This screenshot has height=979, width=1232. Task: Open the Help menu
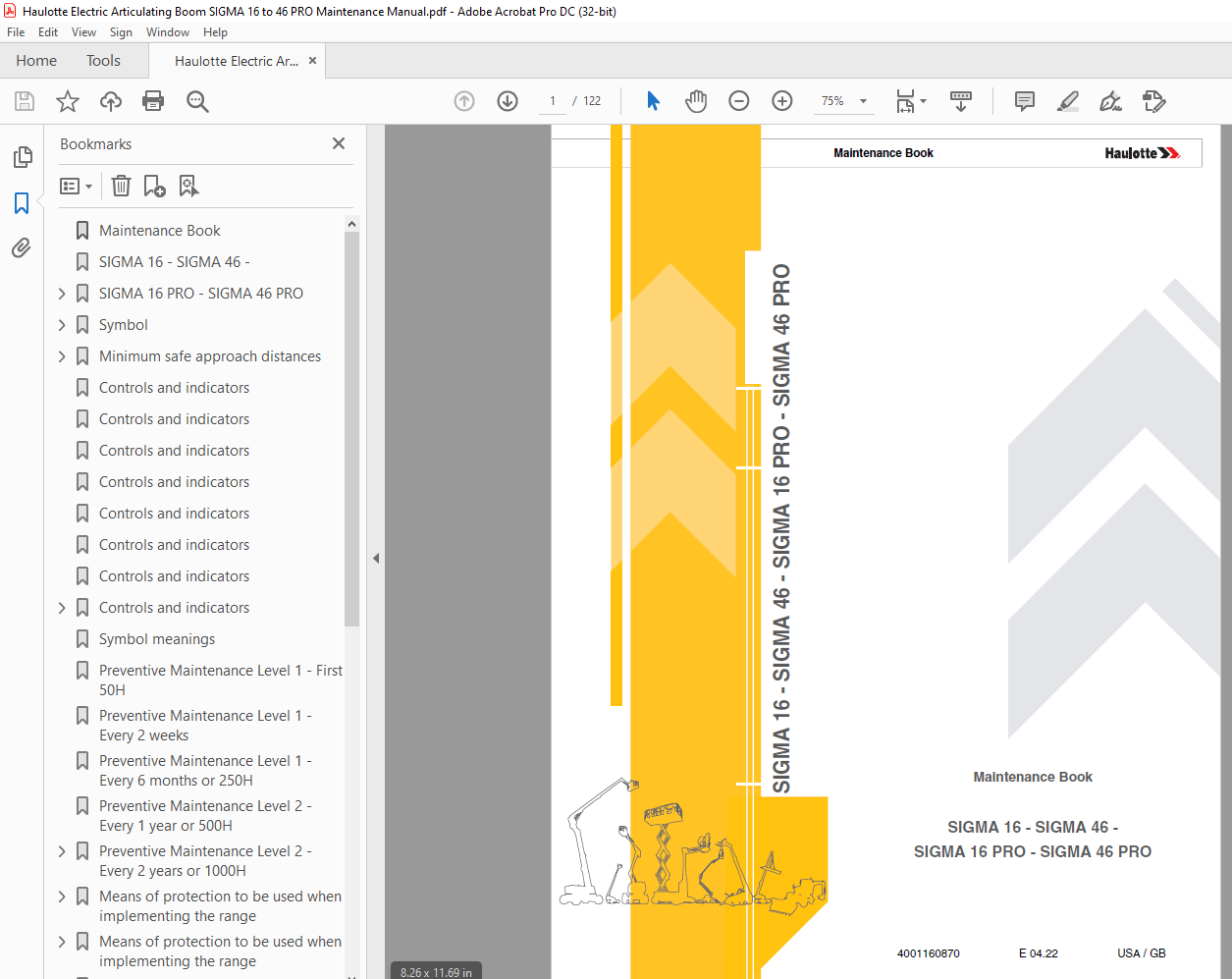215,32
